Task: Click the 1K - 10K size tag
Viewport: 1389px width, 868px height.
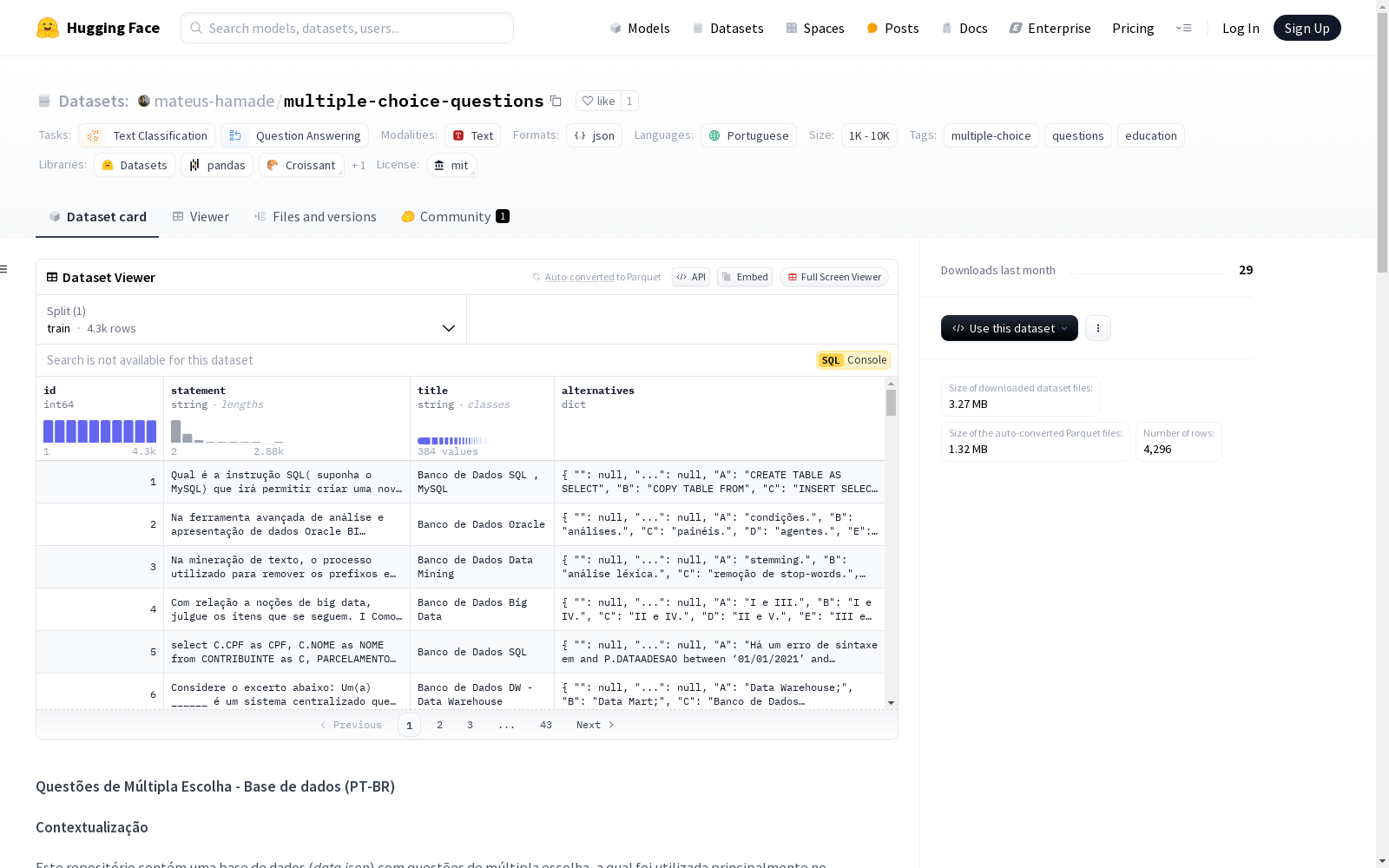Action: (x=869, y=135)
